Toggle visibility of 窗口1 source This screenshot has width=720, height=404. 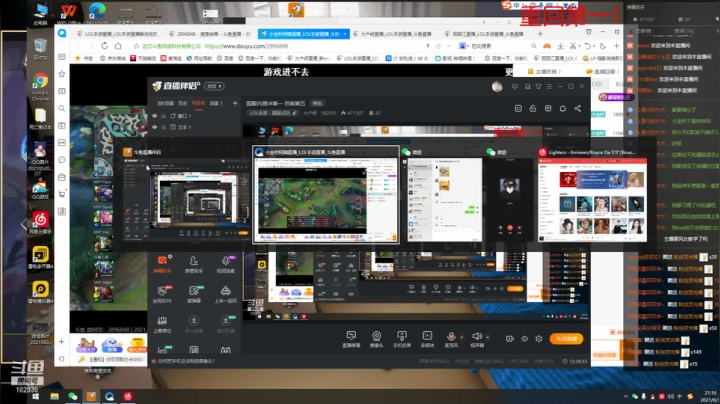[x=155, y=116]
